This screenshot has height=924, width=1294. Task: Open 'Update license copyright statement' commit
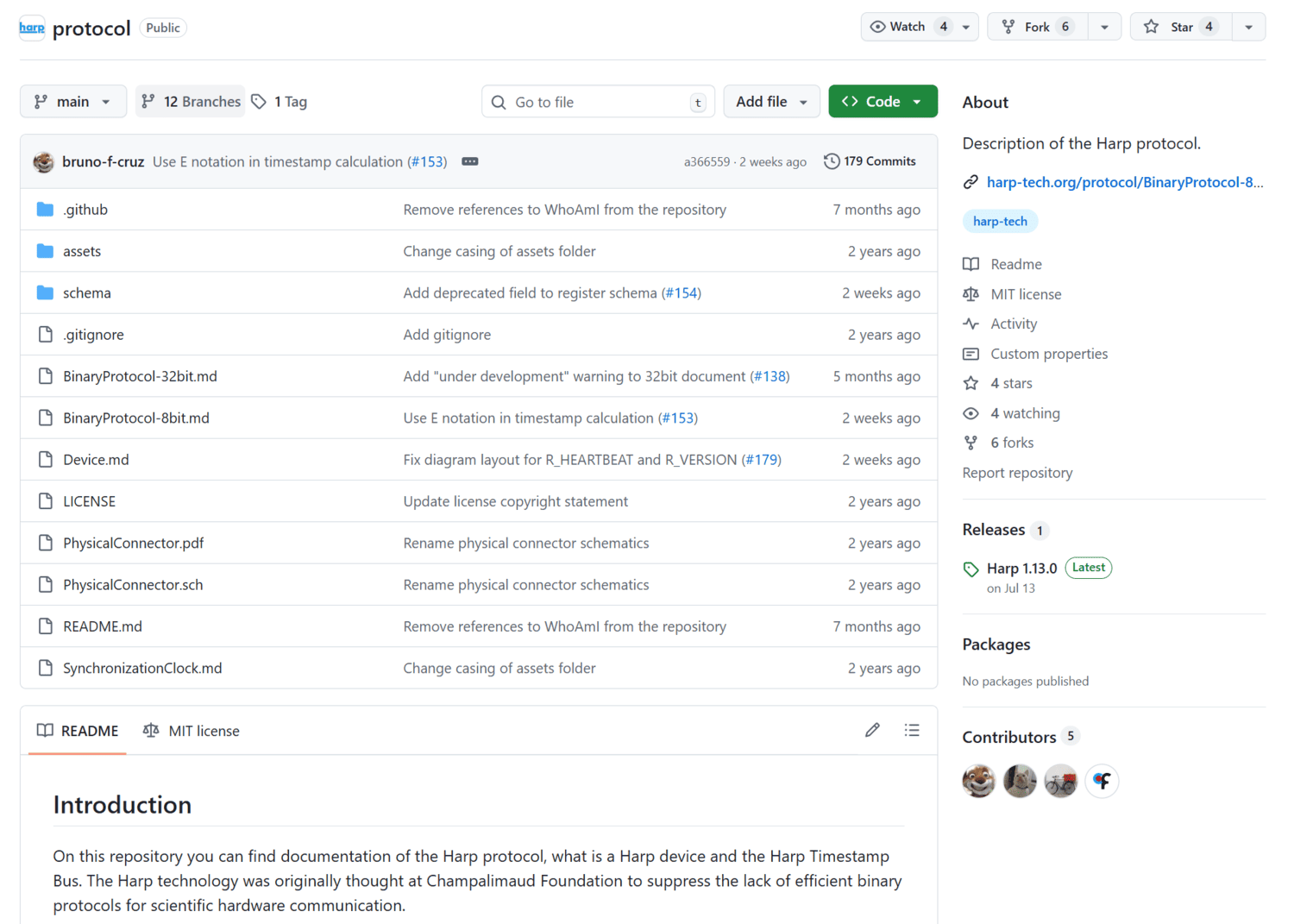pos(516,501)
